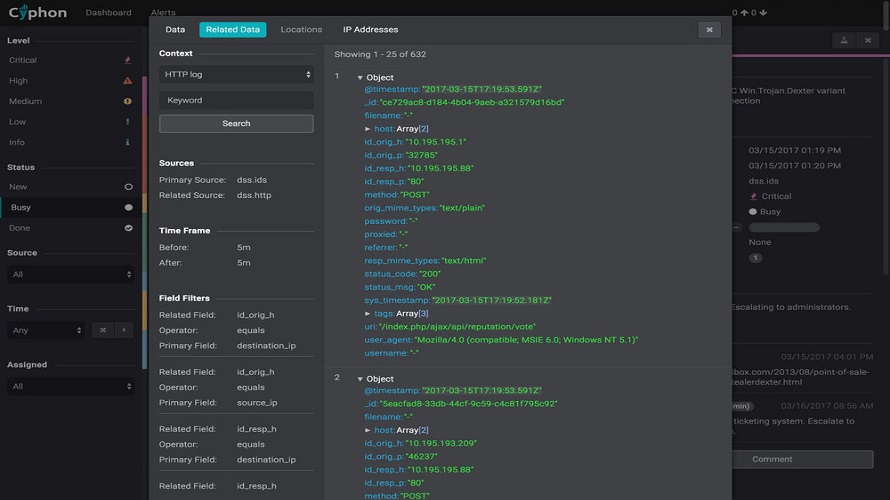Click the Medium level orange exclamation icon

(x=127, y=101)
